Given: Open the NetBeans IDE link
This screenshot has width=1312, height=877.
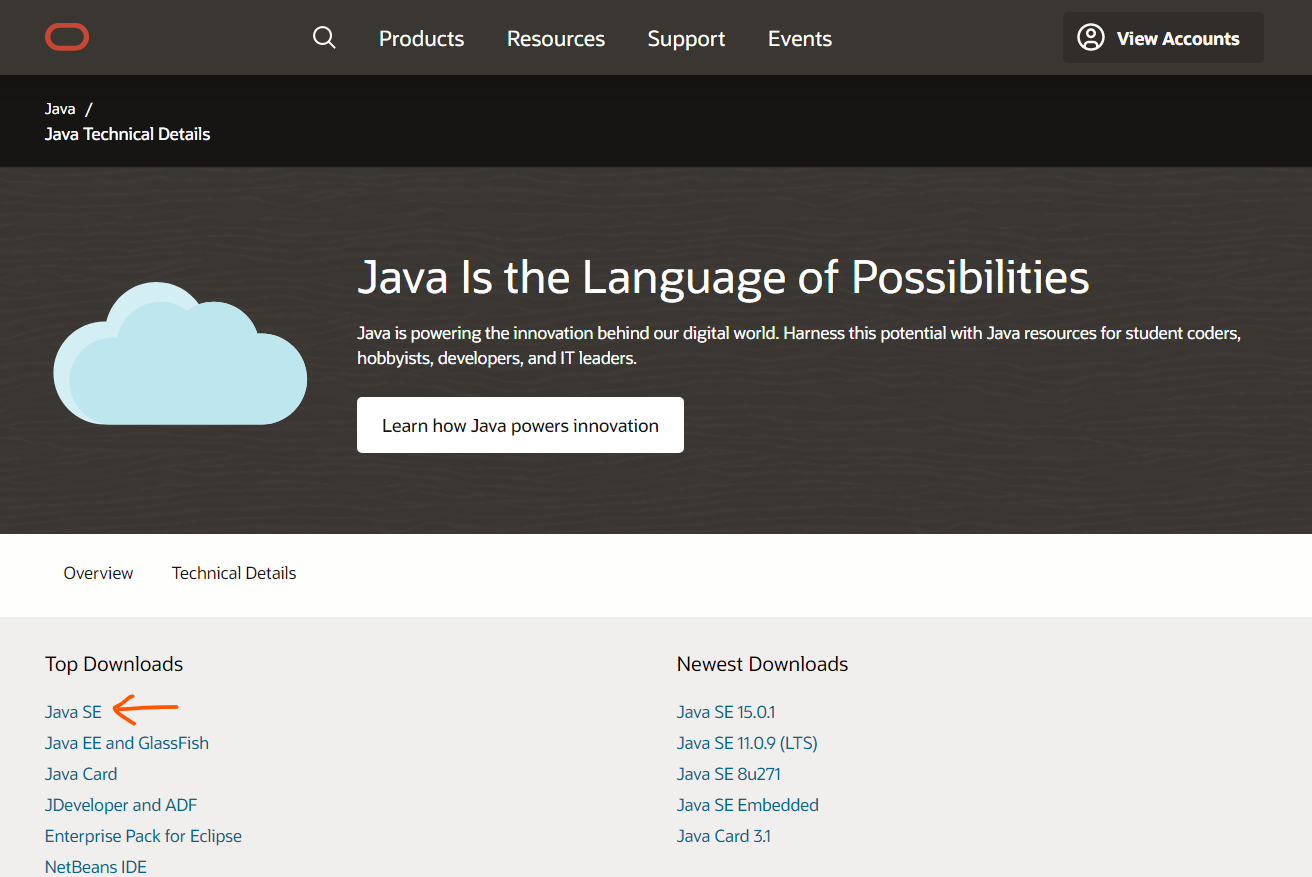Looking at the screenshot, I should [96, 867].
